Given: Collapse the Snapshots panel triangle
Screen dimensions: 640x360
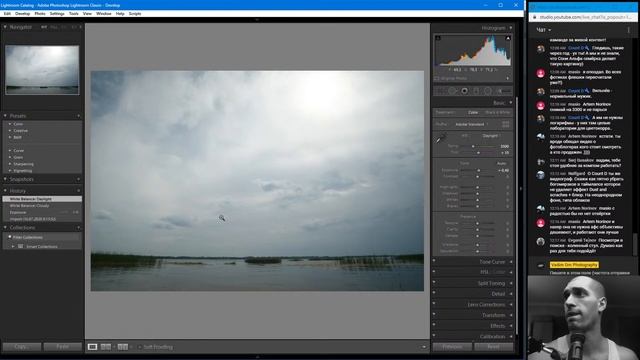Looking at the screenshot, I should click(5, 179).
